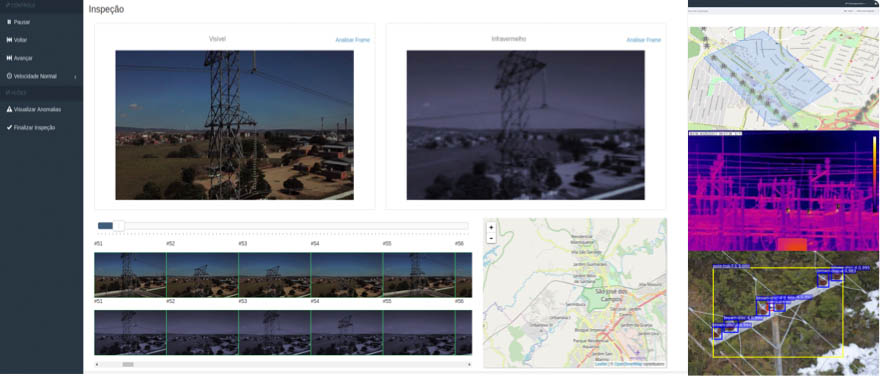Image resolution: width=890 pixels, height=383 pixels.
Task: Click the clock icon beside Velocidade Normal
Action: pos(9,76)
